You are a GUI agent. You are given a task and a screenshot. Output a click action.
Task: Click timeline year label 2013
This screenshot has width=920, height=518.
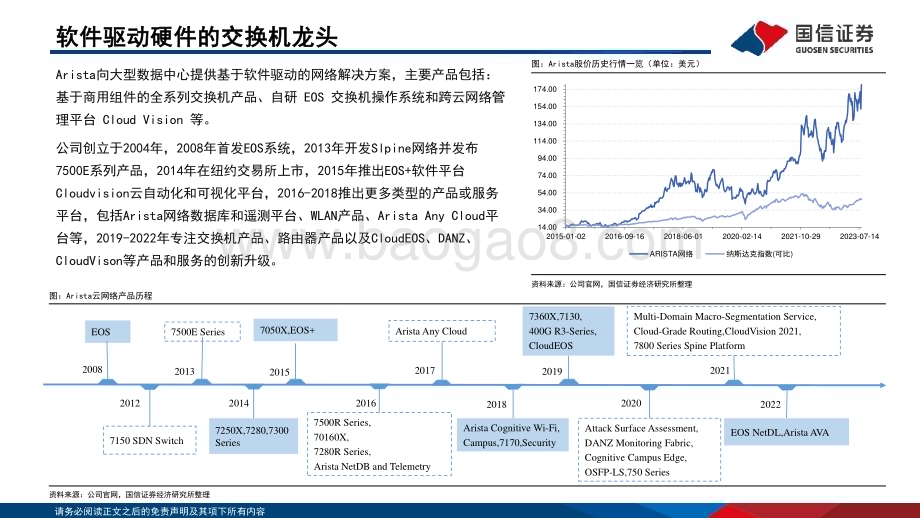point(184,371)
